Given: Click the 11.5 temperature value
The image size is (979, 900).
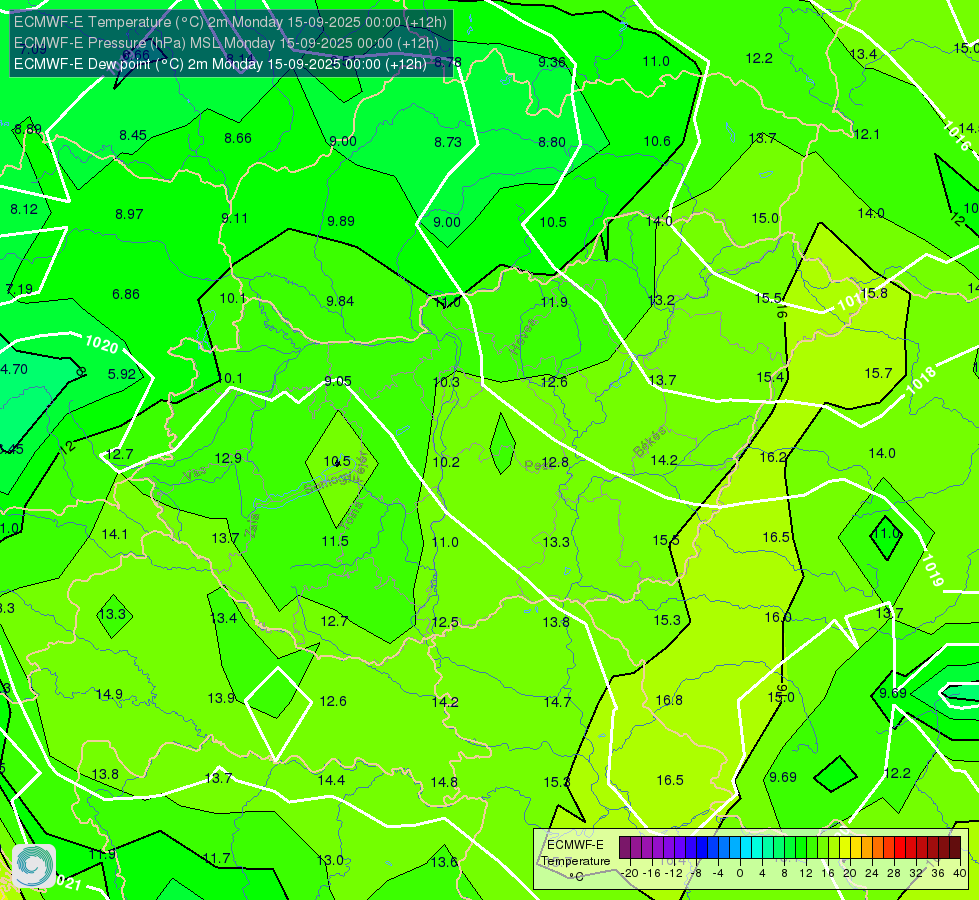Looking at the screenshot, I should pos(335,541).
